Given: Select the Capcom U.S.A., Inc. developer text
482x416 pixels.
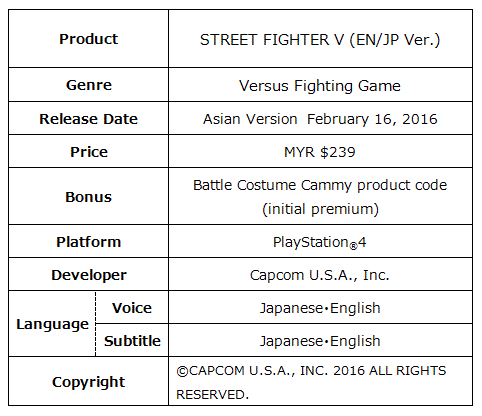Looking at the screenshot, I should pos(320,275).
